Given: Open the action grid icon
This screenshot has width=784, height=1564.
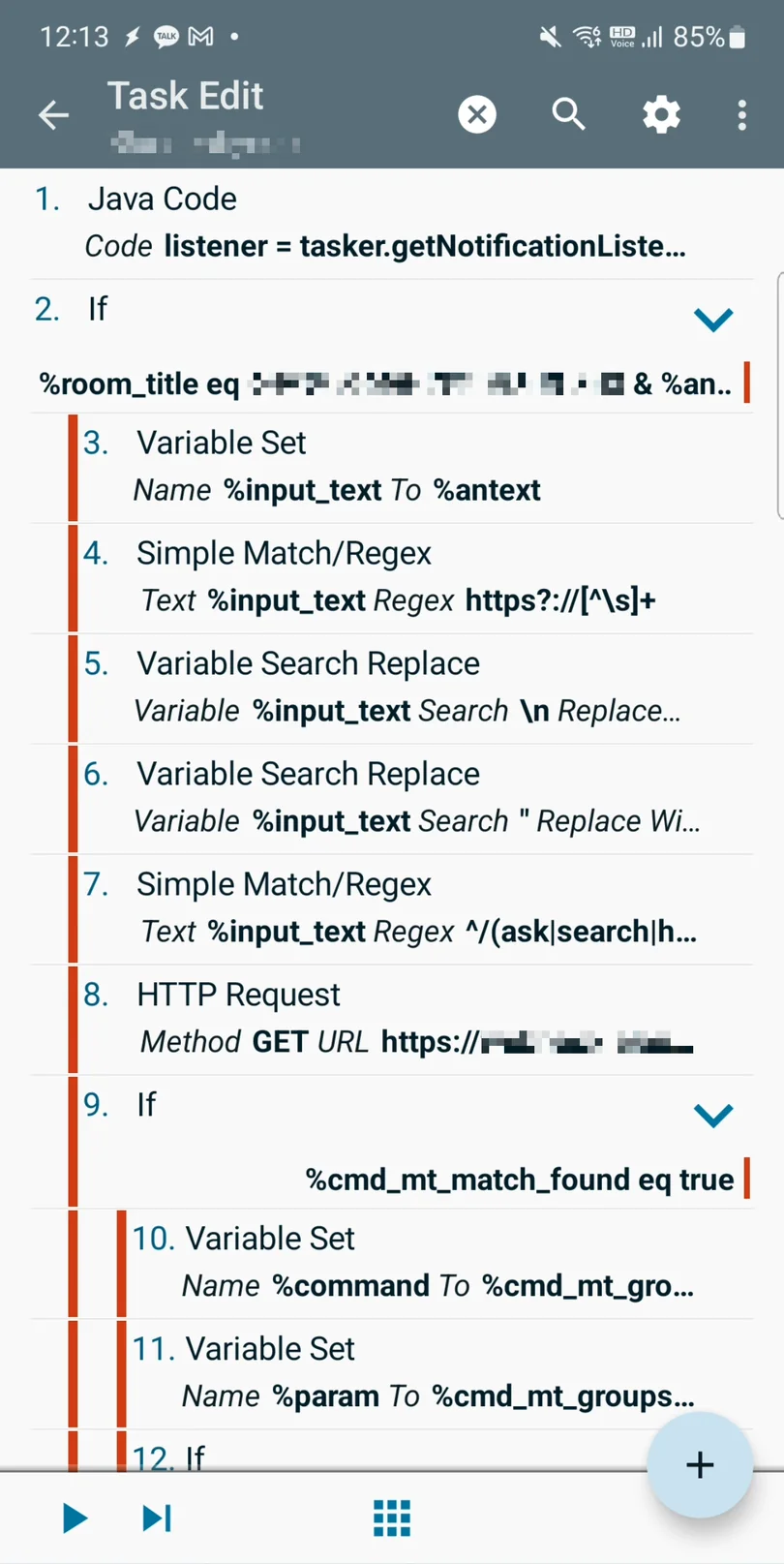Looking at the screenshot, I should point(392,1518).
